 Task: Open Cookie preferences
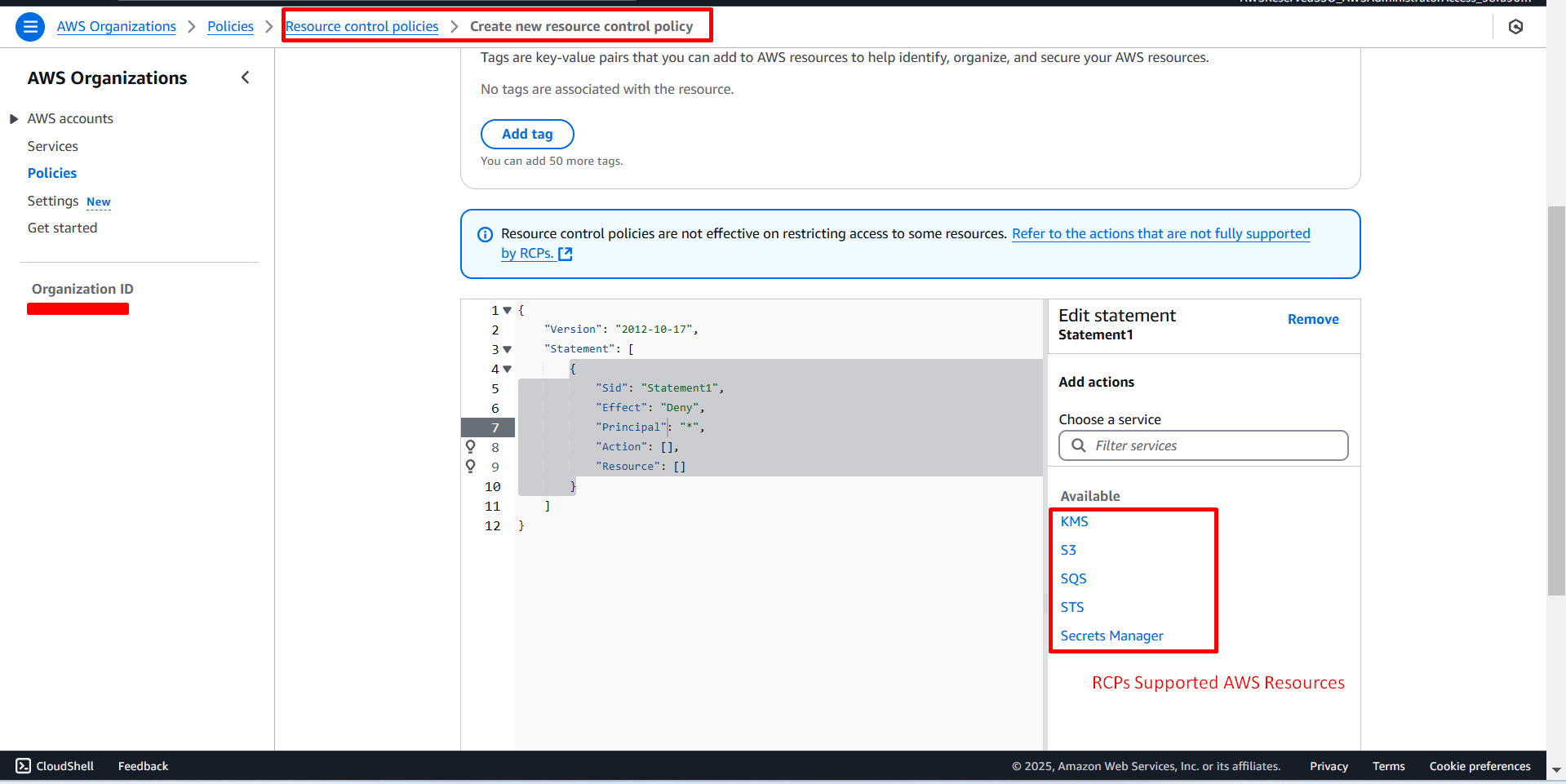click(1479, 766)
